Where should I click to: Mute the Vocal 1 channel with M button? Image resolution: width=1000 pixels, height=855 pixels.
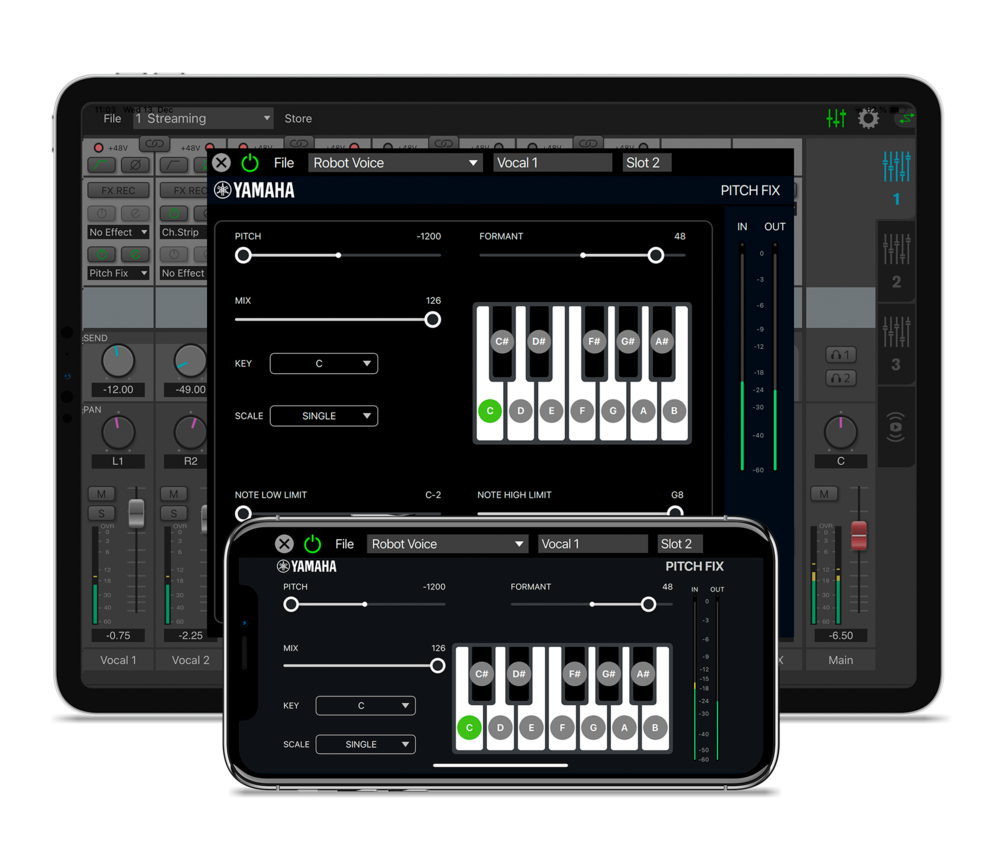click(x=104, y=493)
